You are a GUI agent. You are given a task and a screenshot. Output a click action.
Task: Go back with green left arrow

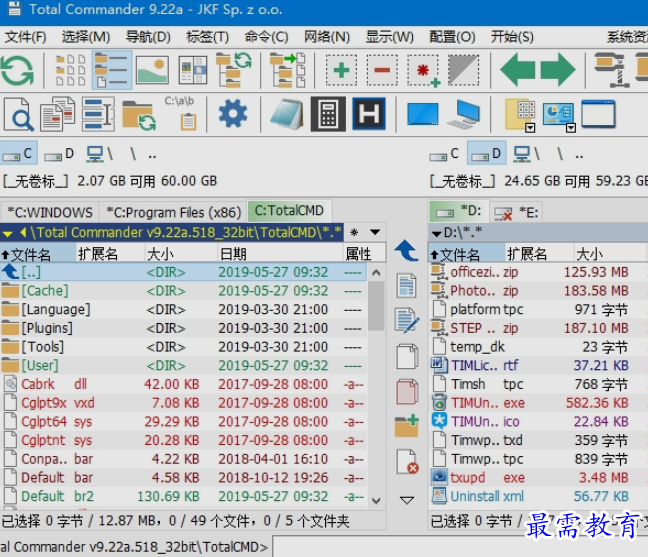517,69
